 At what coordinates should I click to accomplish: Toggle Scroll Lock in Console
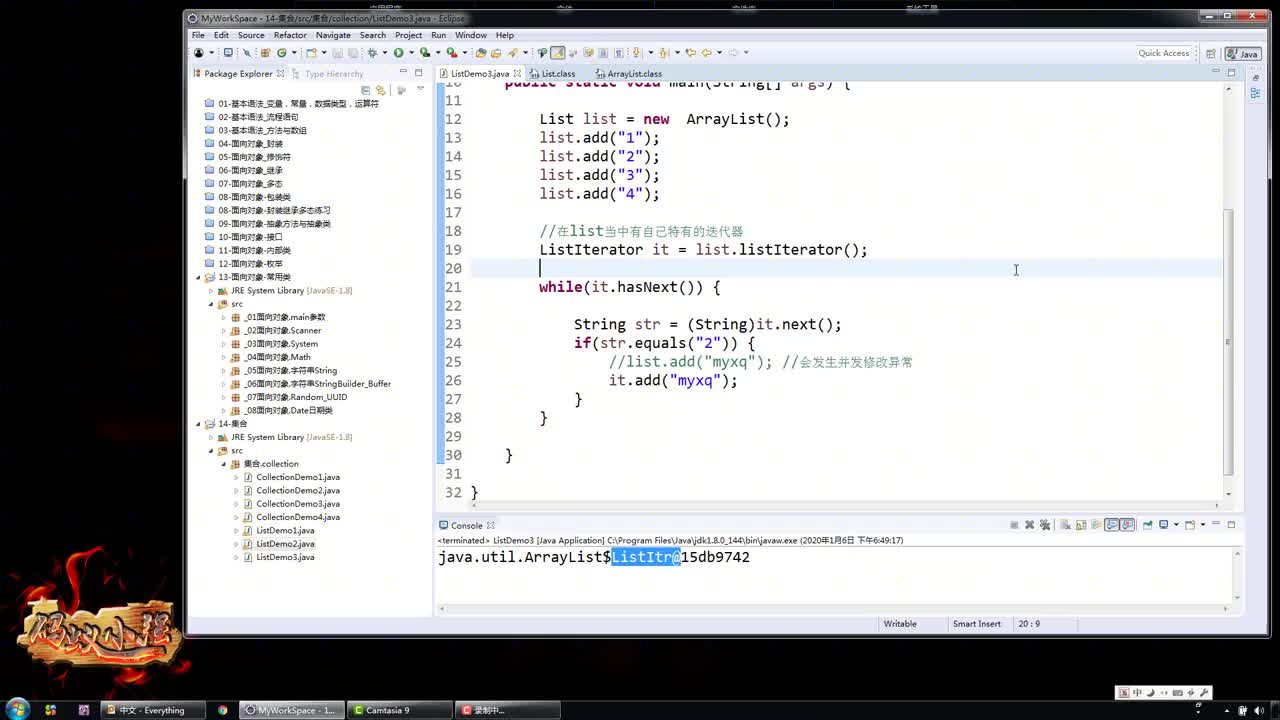click(x=1081, y=525)
